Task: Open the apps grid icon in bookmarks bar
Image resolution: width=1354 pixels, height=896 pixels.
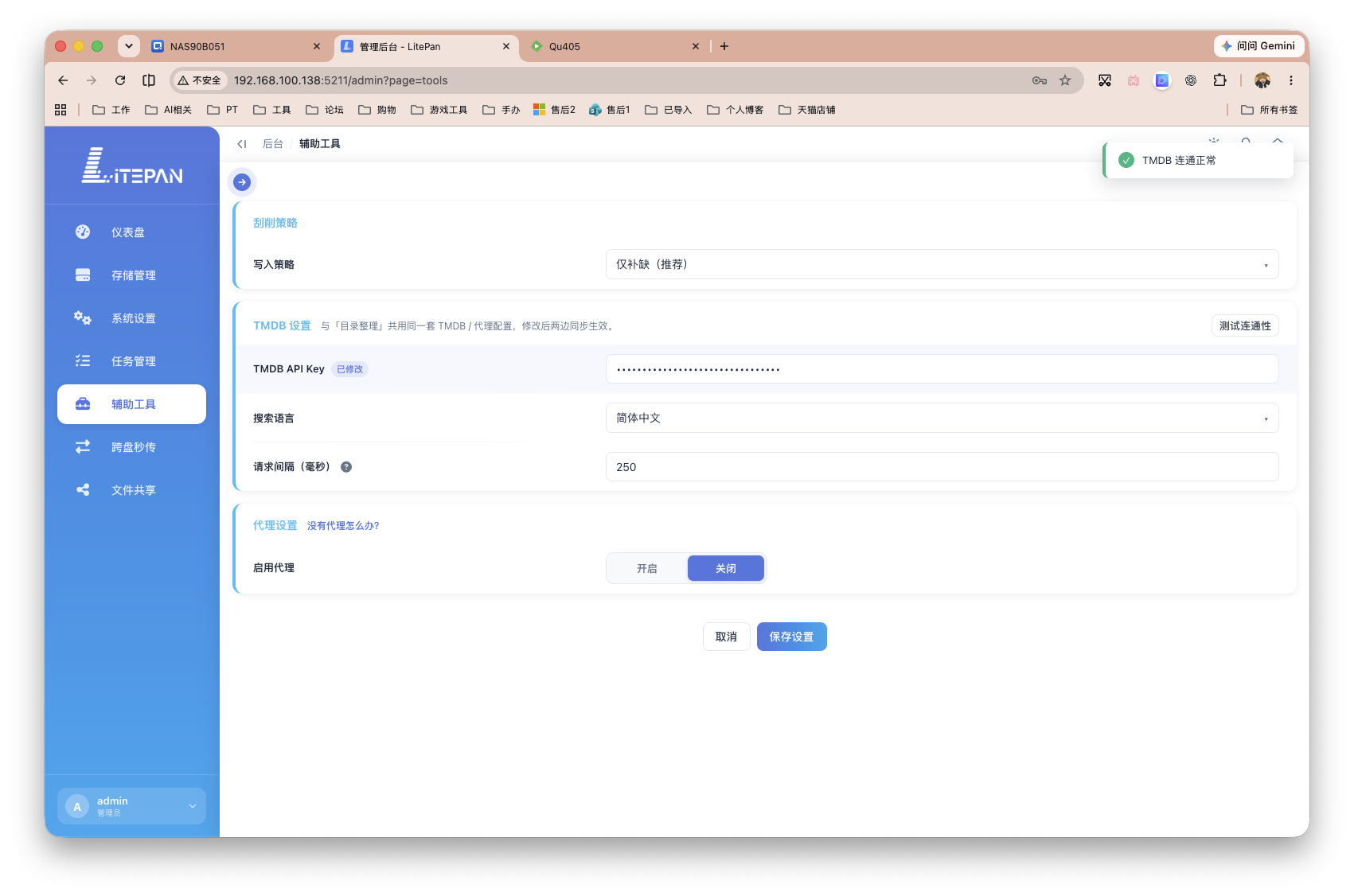Action: [60, 110]
